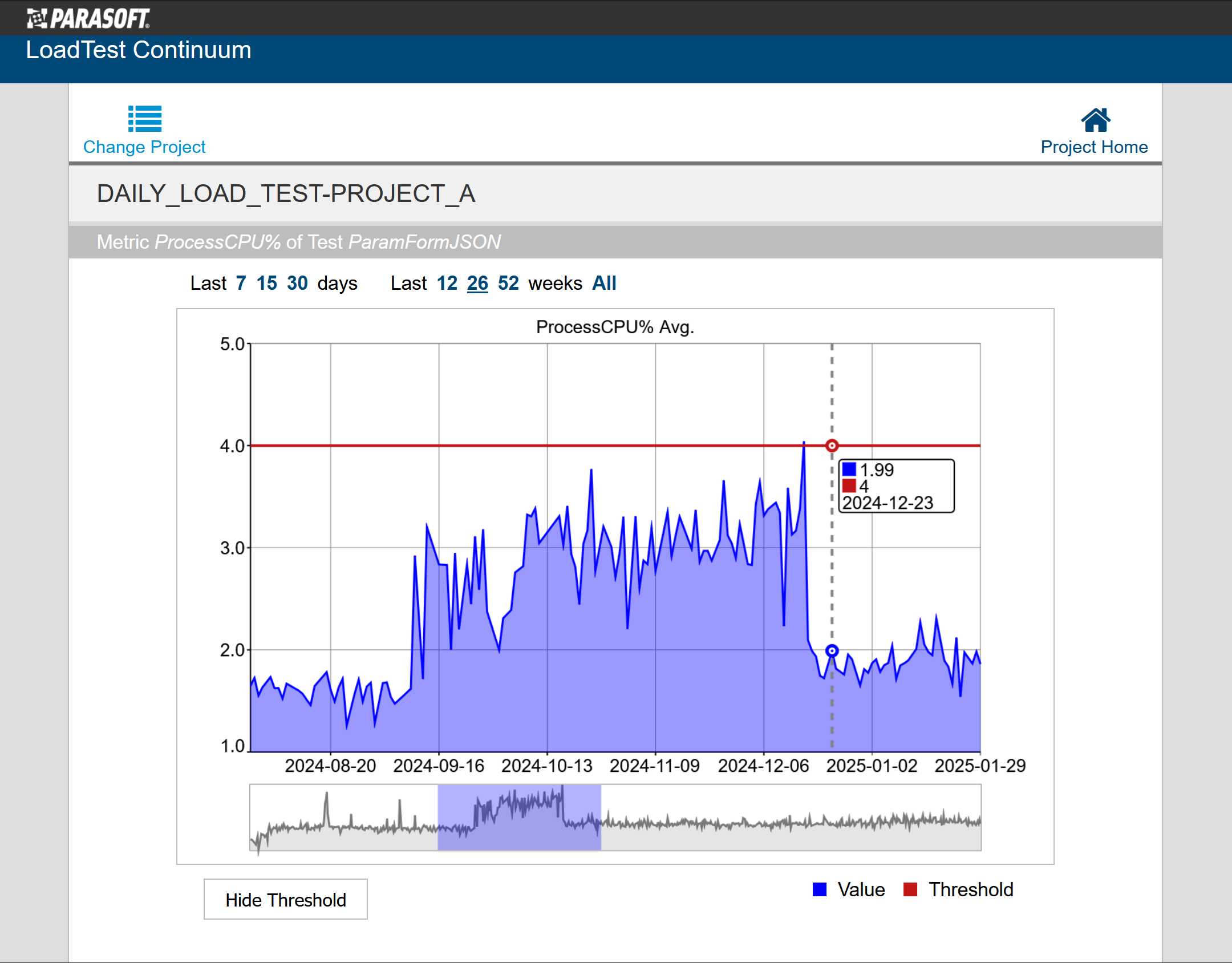Click the Value legend label
Screen dimensions: 1232x963
click(x=861, y=889)
